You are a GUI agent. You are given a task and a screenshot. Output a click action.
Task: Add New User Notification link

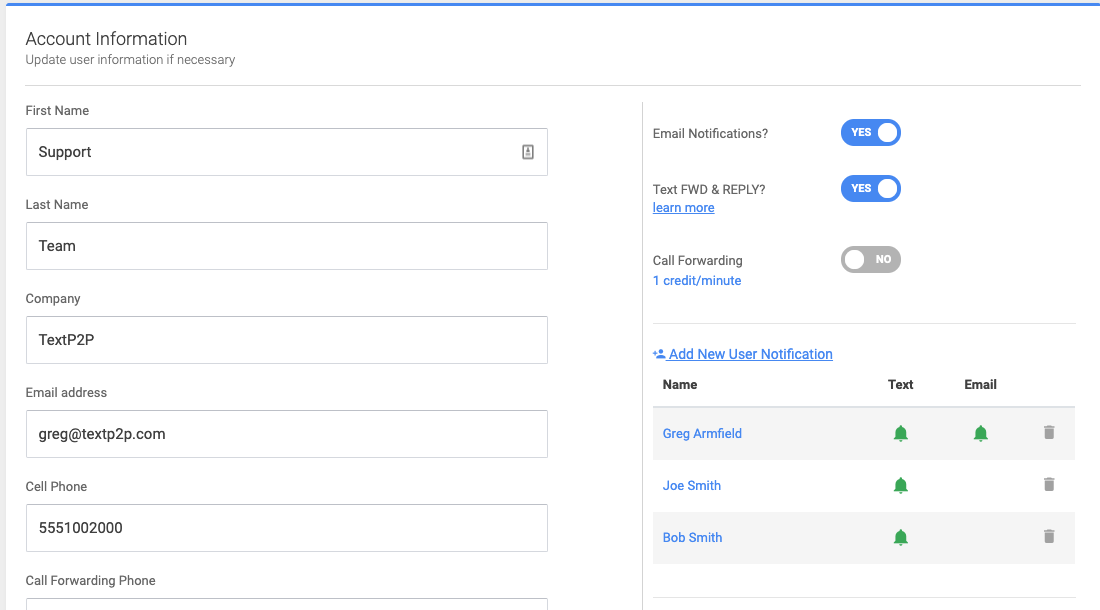coord(751,354)
